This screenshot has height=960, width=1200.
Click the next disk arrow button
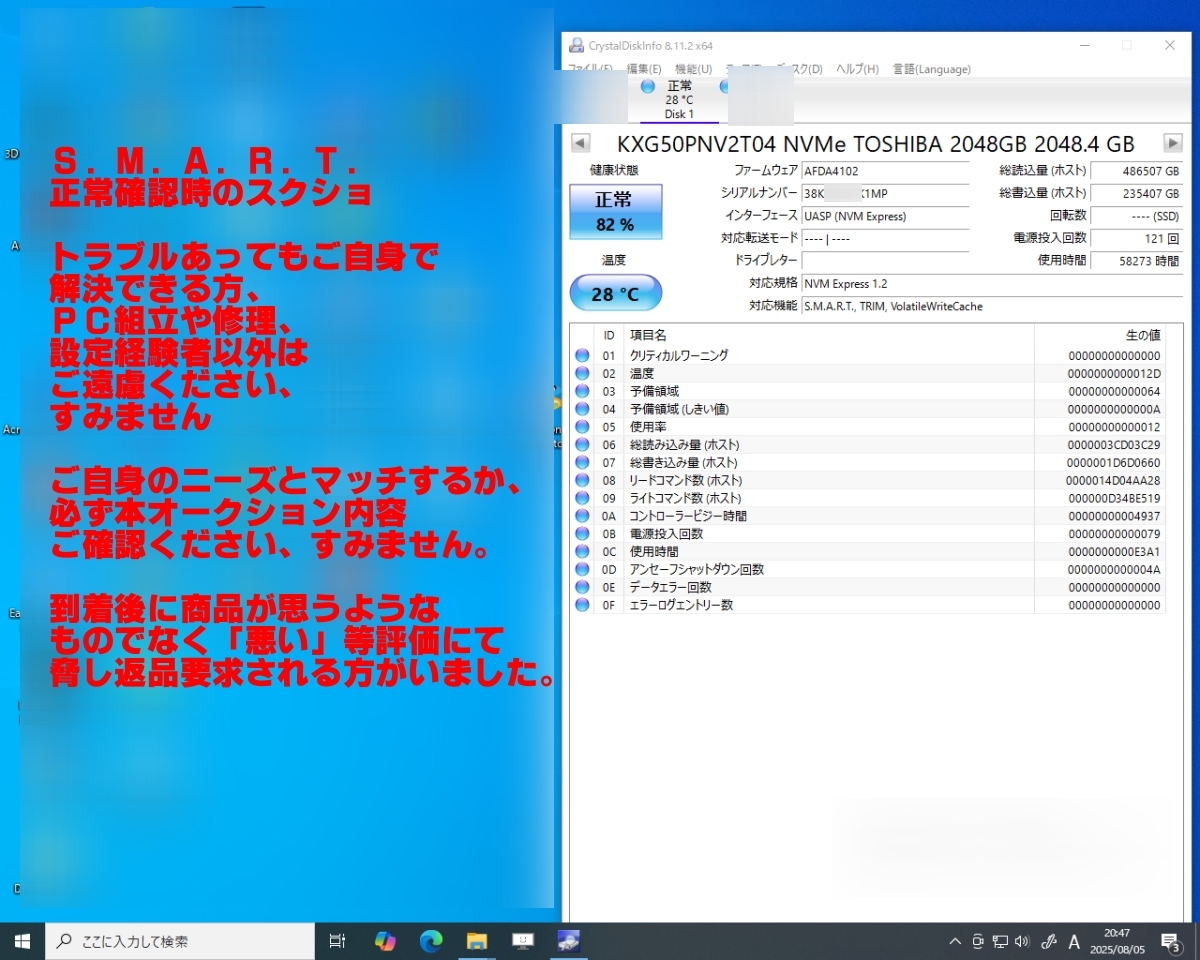pyautogui.click(x=1173, y=143)
